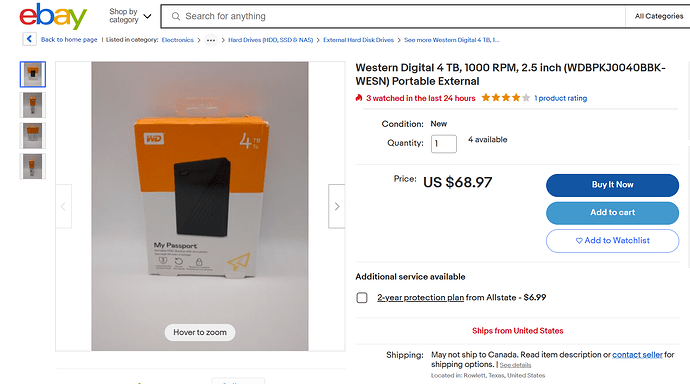Show previous product image arrow
The height and width of the screenshot is (384, 690).
click(63, 206)
